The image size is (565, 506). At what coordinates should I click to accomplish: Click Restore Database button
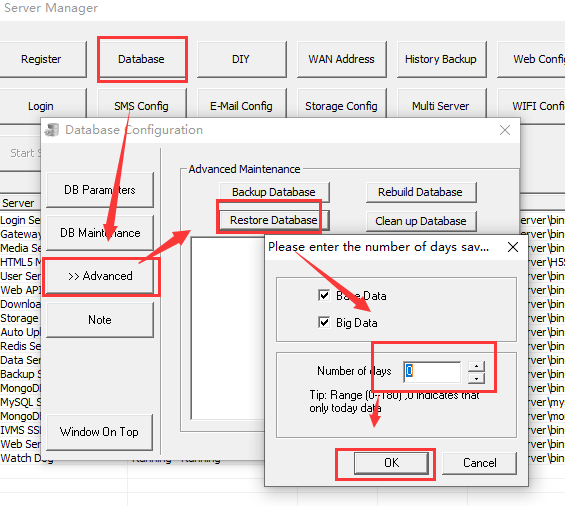coord(274,220)
